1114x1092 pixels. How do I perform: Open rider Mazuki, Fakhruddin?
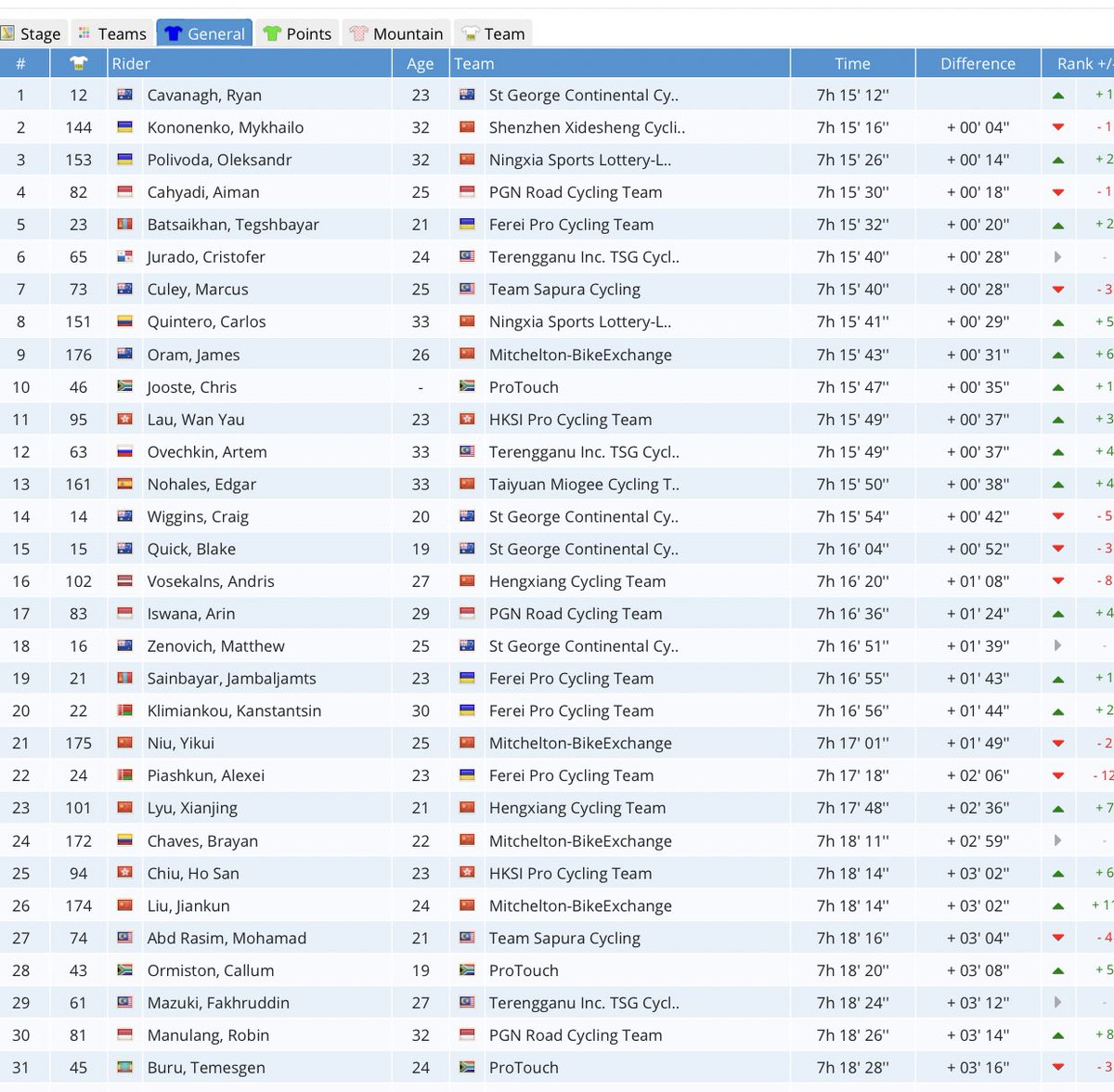[218, 1003]
